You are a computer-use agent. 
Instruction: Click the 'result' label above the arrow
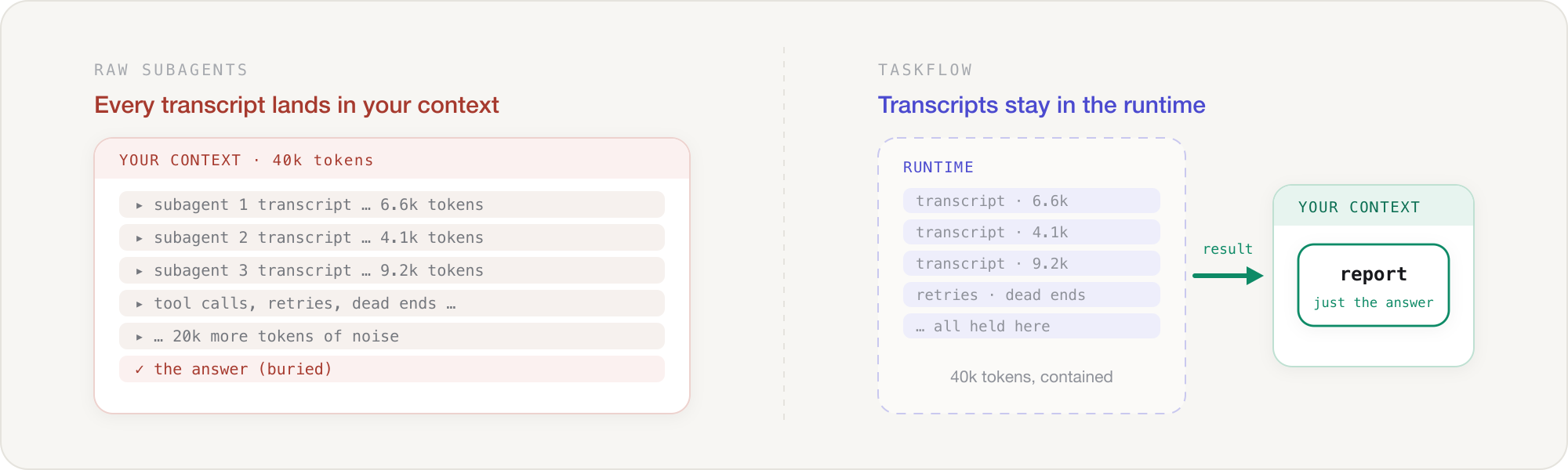[x=1228, y=249]
